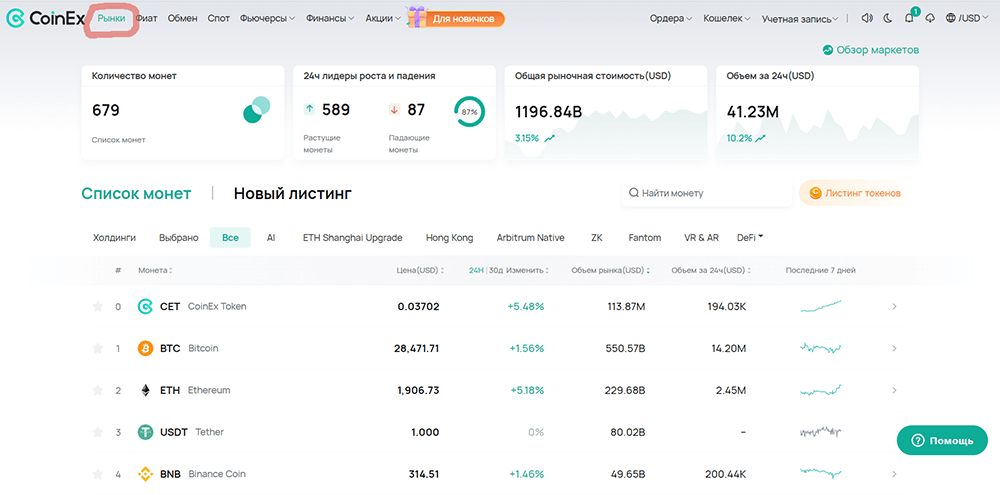Screen dimensions: 1000x495
Task: Favorite ETH with the star icon
Action: pyautogui.click(x=98, y=390)
